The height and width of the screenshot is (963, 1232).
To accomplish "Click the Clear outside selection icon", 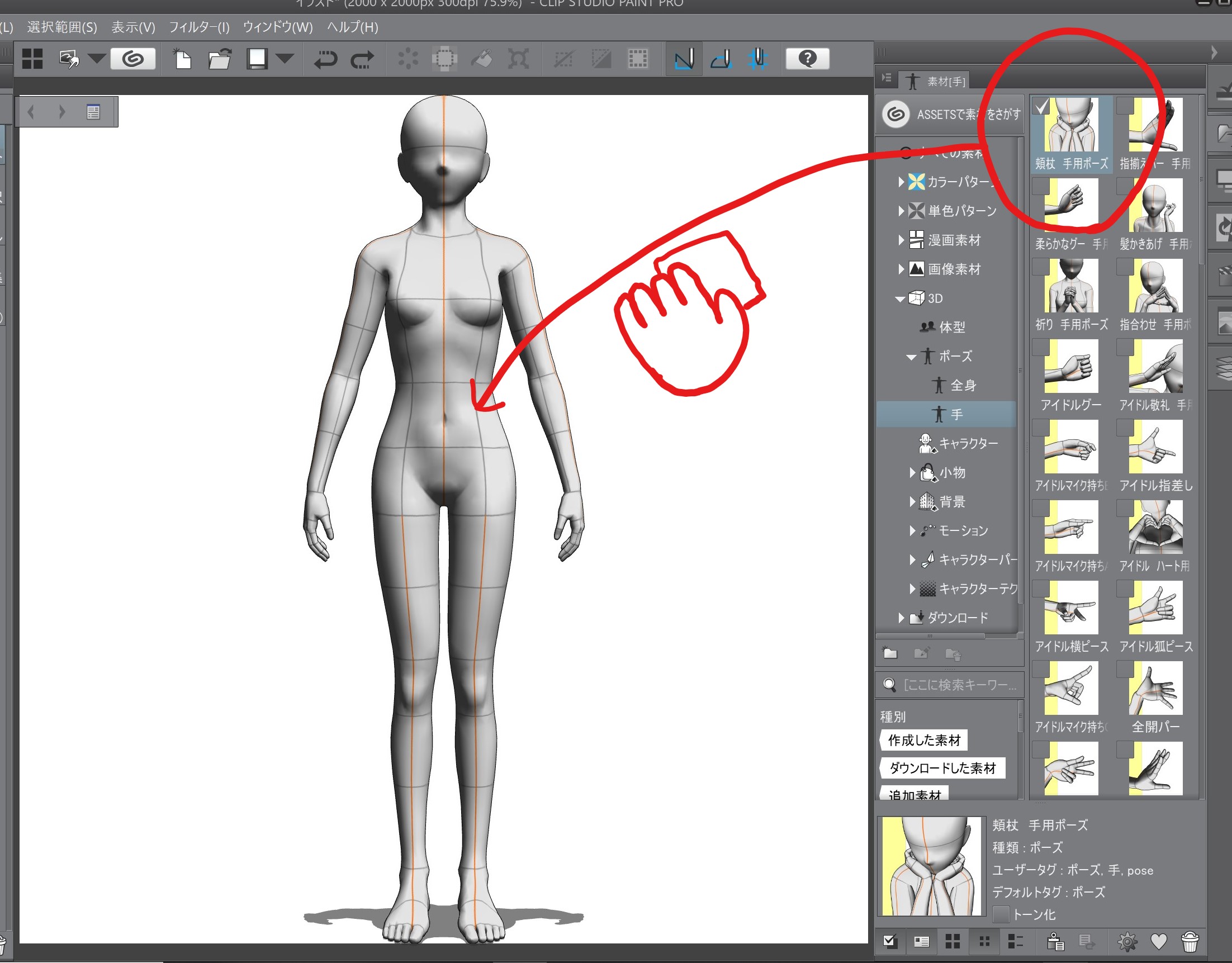I will point(444,59).
